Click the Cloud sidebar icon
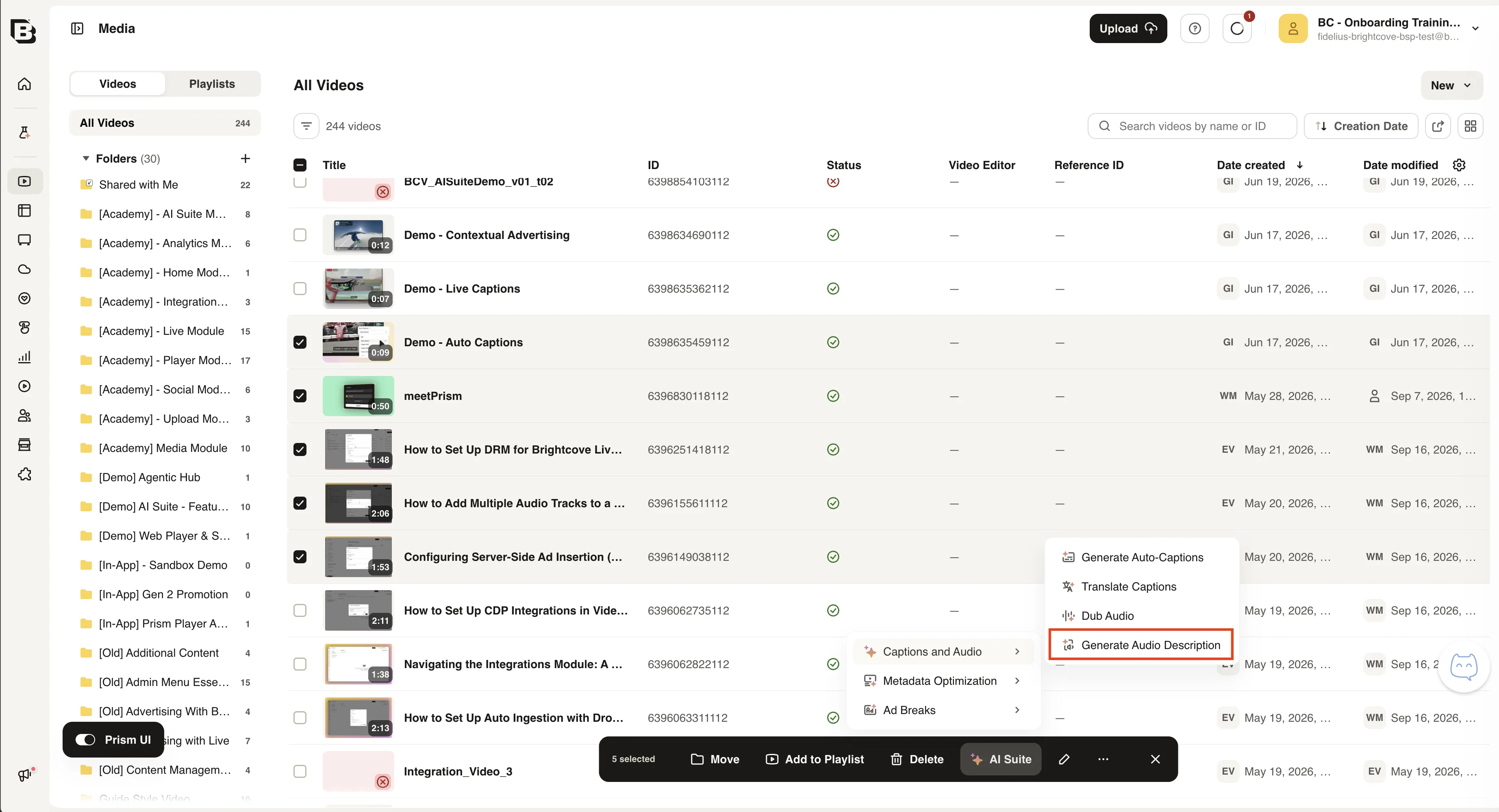This screenshot has height=812, width=1499. point(24,269)
